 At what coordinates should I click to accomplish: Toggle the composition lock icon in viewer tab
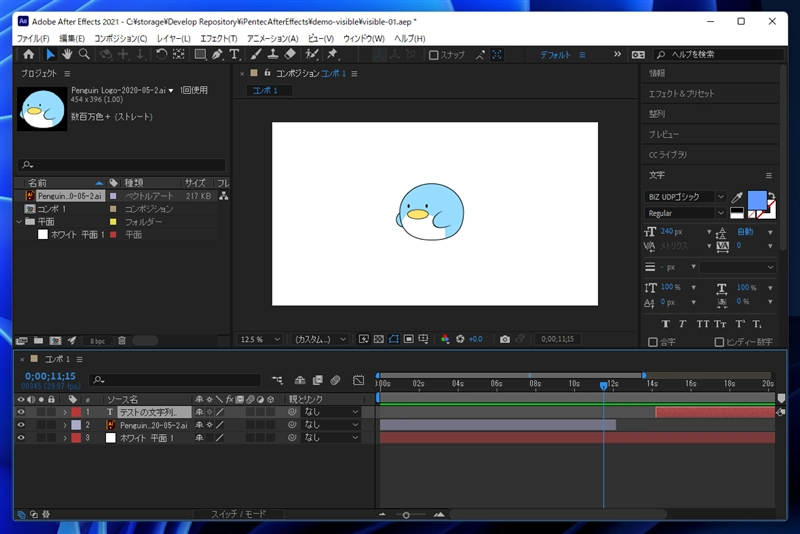click(267, 73)
